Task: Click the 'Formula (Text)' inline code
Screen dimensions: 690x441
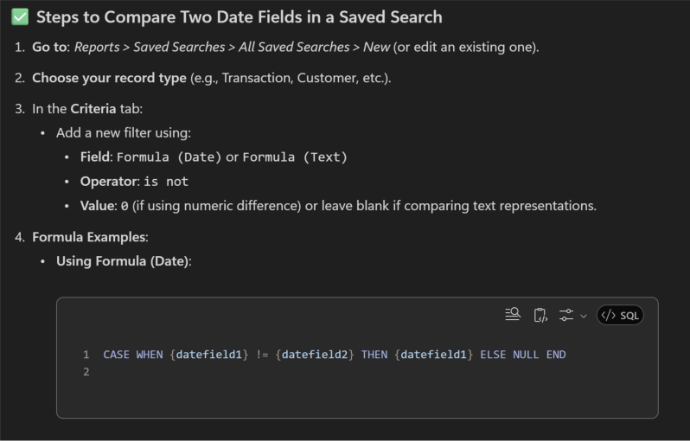Action: tap(295, 157)
